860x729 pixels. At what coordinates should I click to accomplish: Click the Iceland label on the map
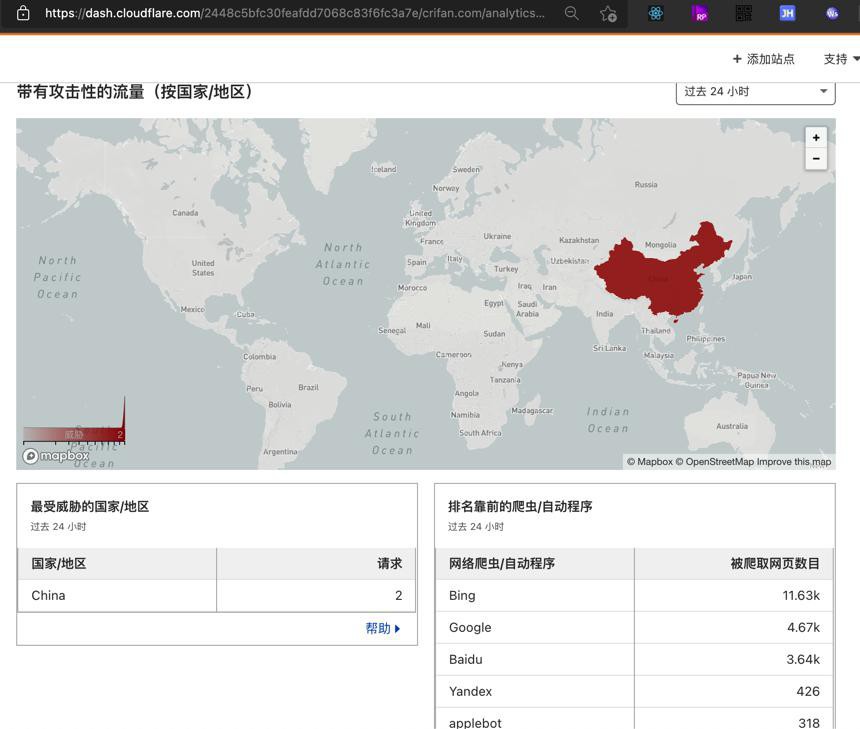[x=383, y=169]
